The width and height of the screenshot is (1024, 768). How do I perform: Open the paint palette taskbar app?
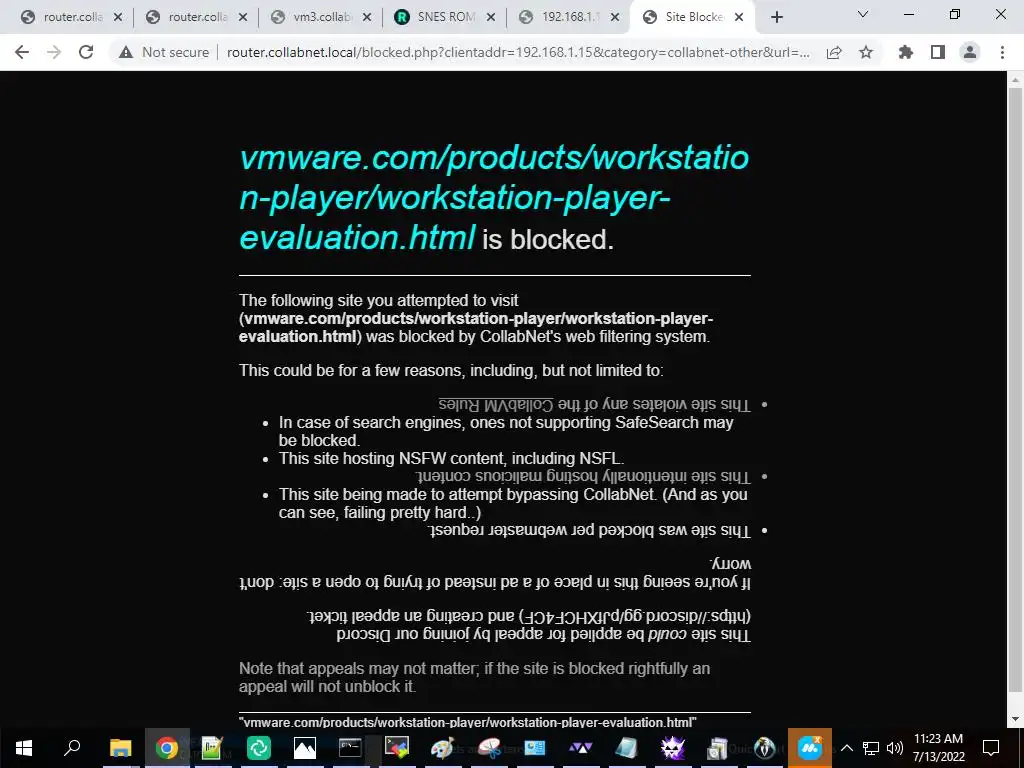point(442,748)
